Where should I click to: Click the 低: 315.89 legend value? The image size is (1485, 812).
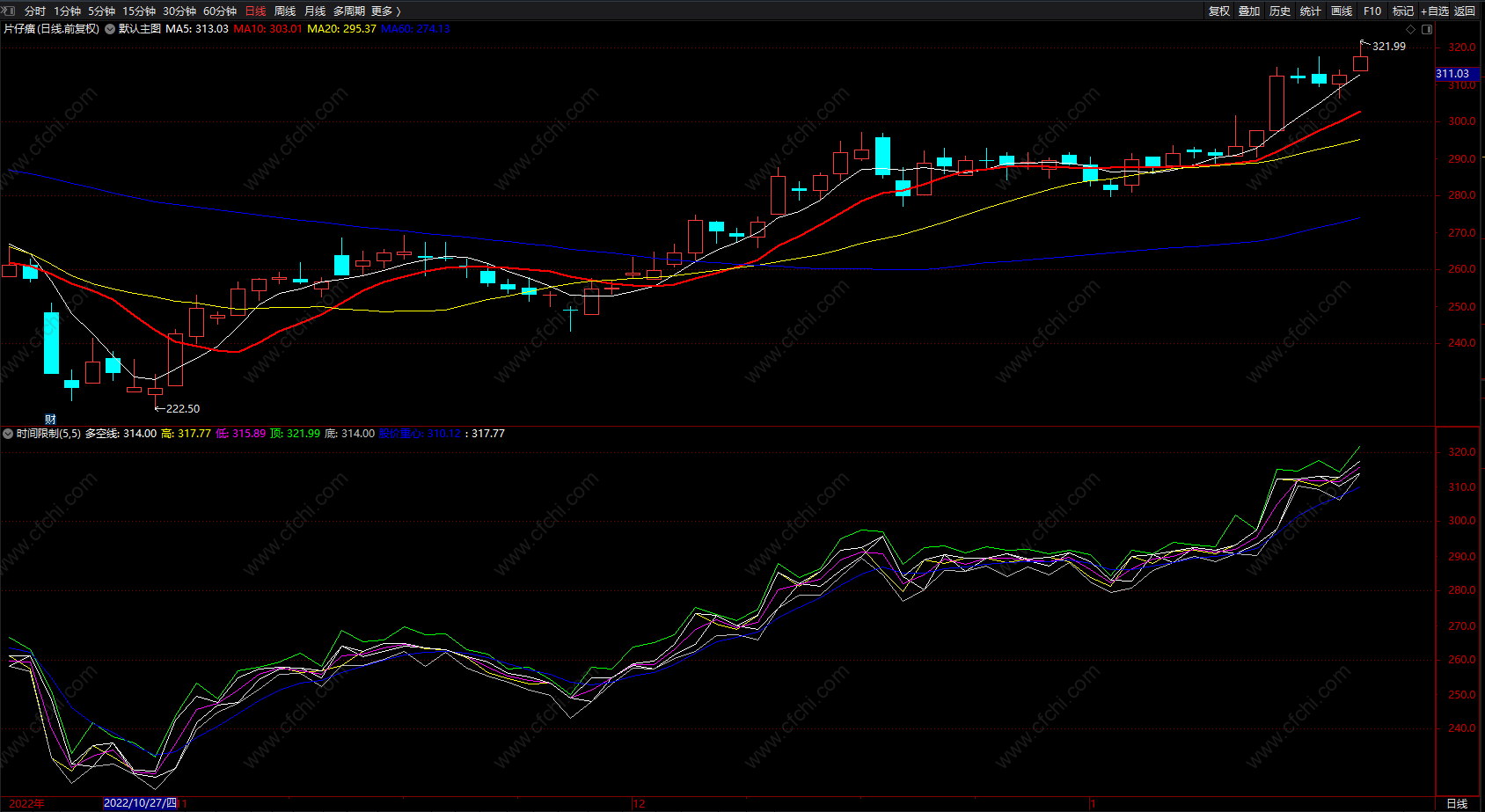pos(240,434)
